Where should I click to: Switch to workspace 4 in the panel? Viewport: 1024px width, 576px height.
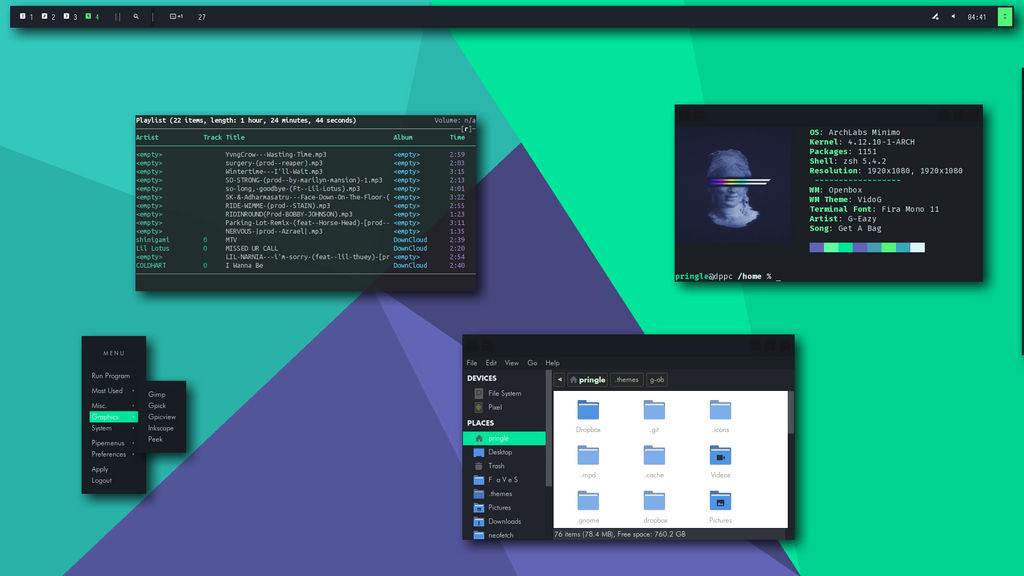tap(92, 16)
